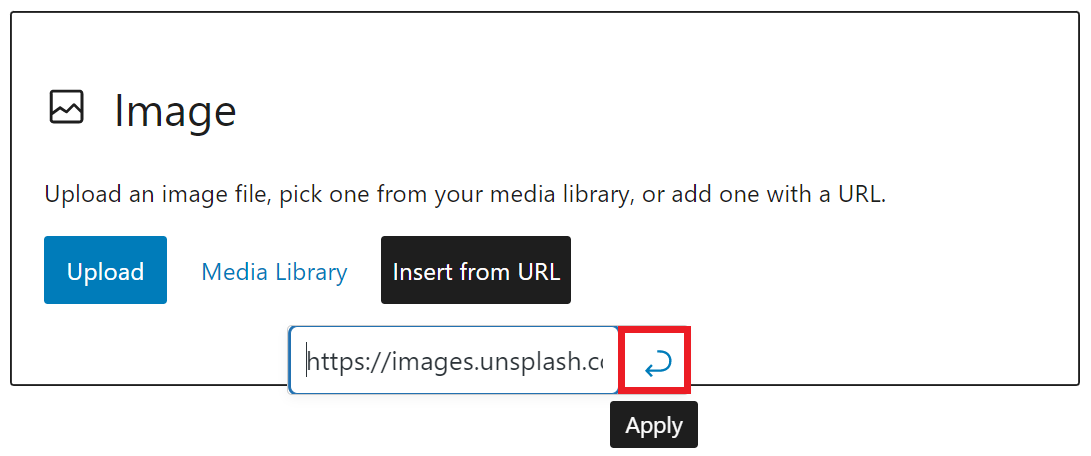
Task: Choose Upload to add an image file
Action: [x=105, y=271]
